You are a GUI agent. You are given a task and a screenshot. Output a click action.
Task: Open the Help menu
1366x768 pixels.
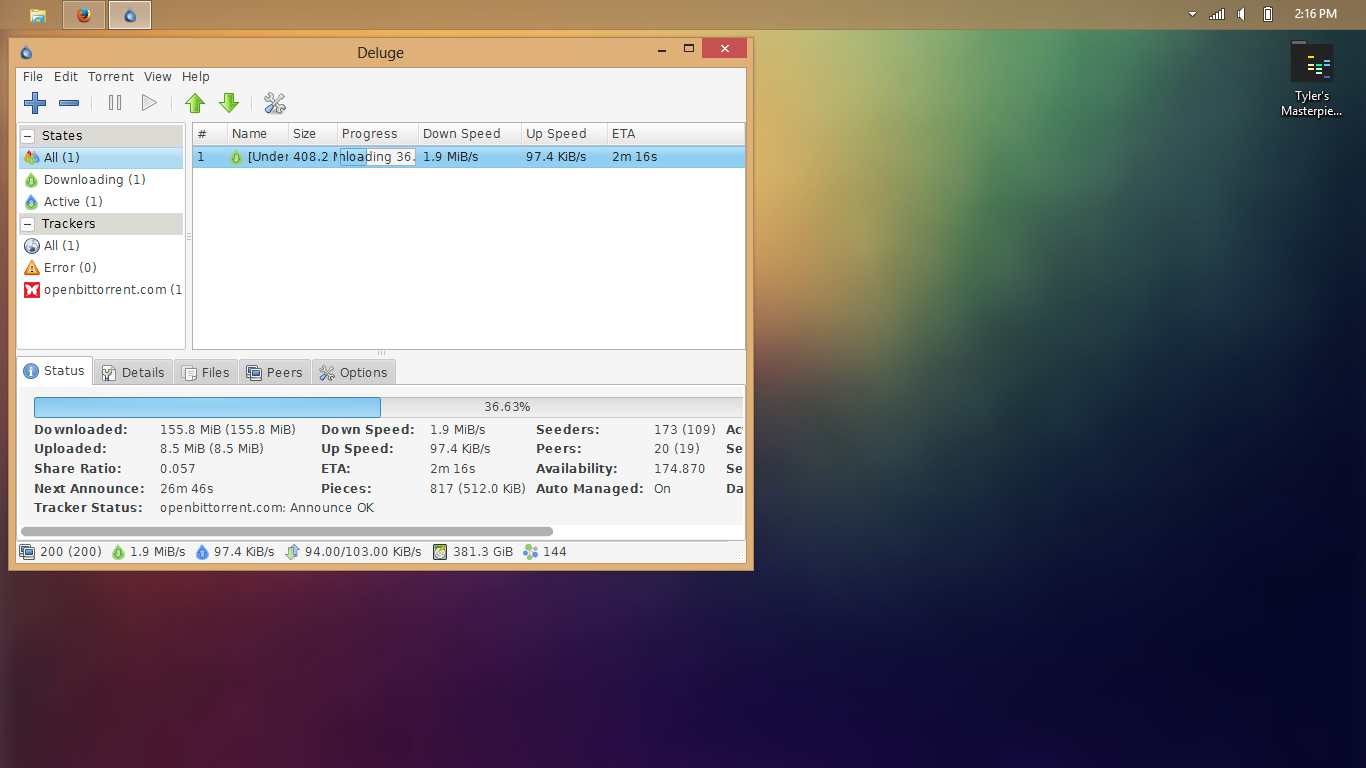tap(196, 76)
